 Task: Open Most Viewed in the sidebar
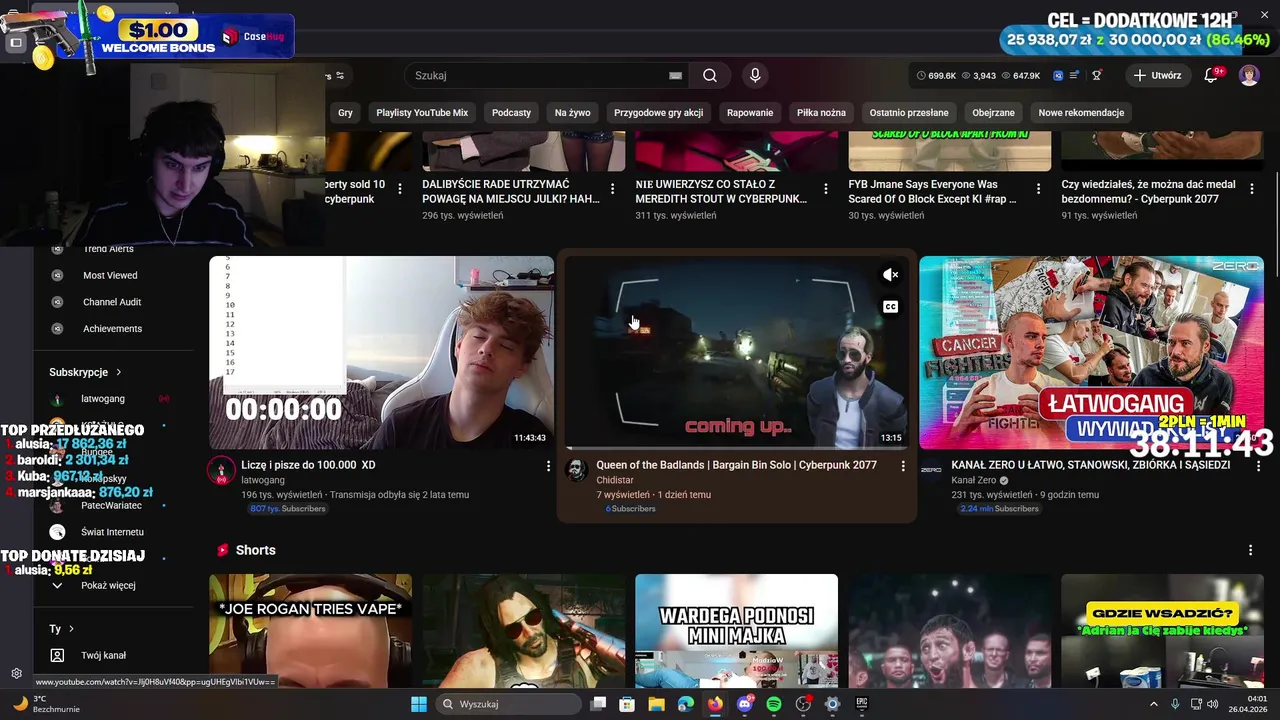tap(110, 275)
